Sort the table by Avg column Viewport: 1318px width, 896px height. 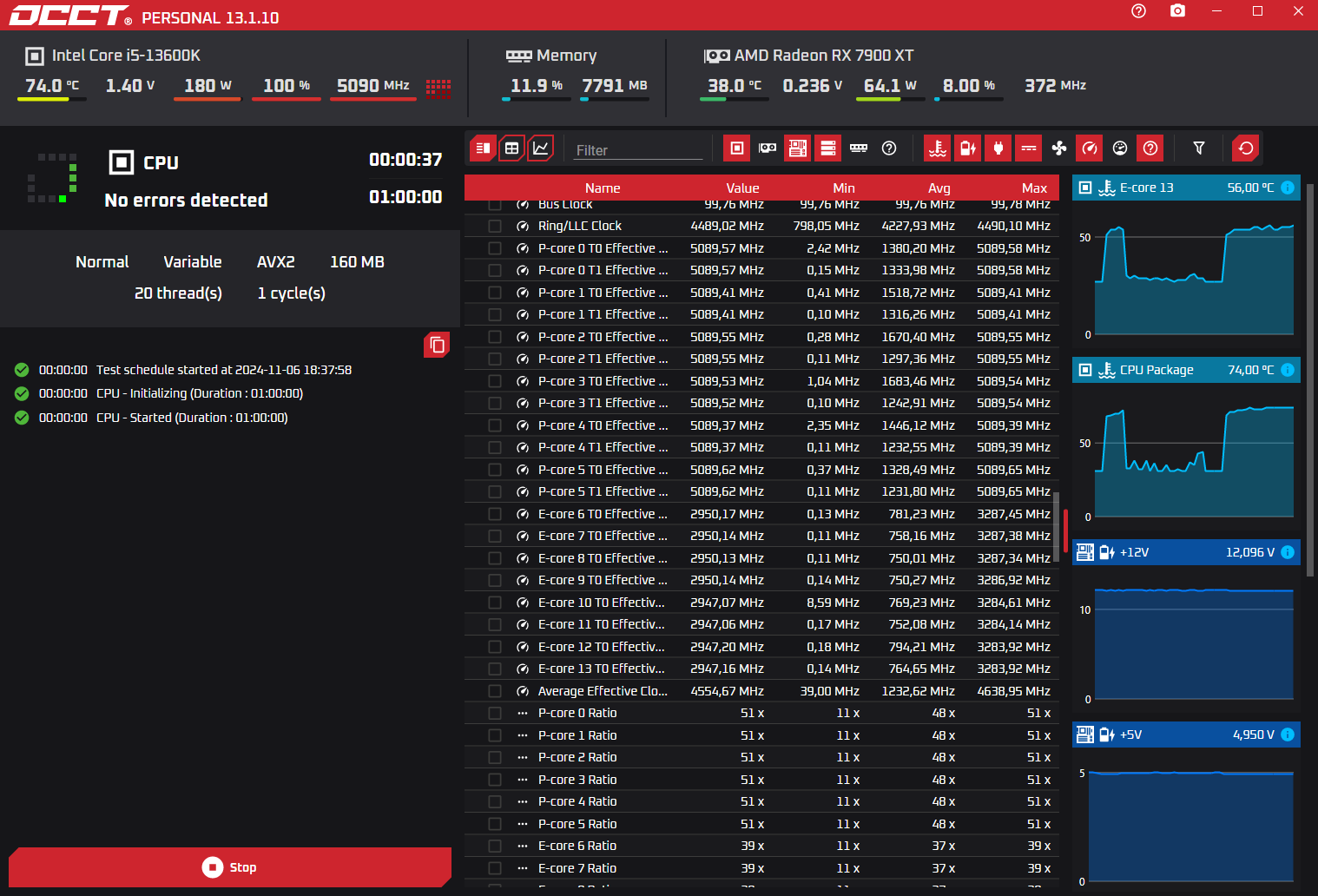(939, 188)
